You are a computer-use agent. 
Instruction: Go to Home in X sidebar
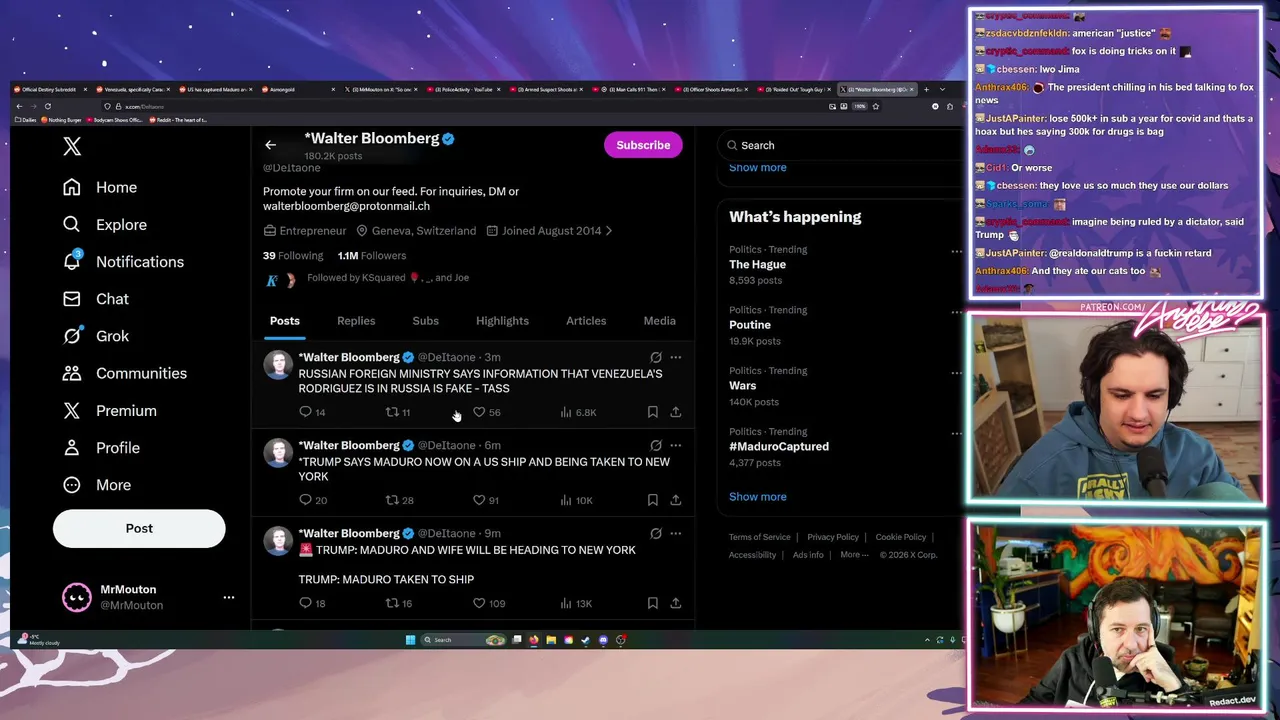coord(100,187)
